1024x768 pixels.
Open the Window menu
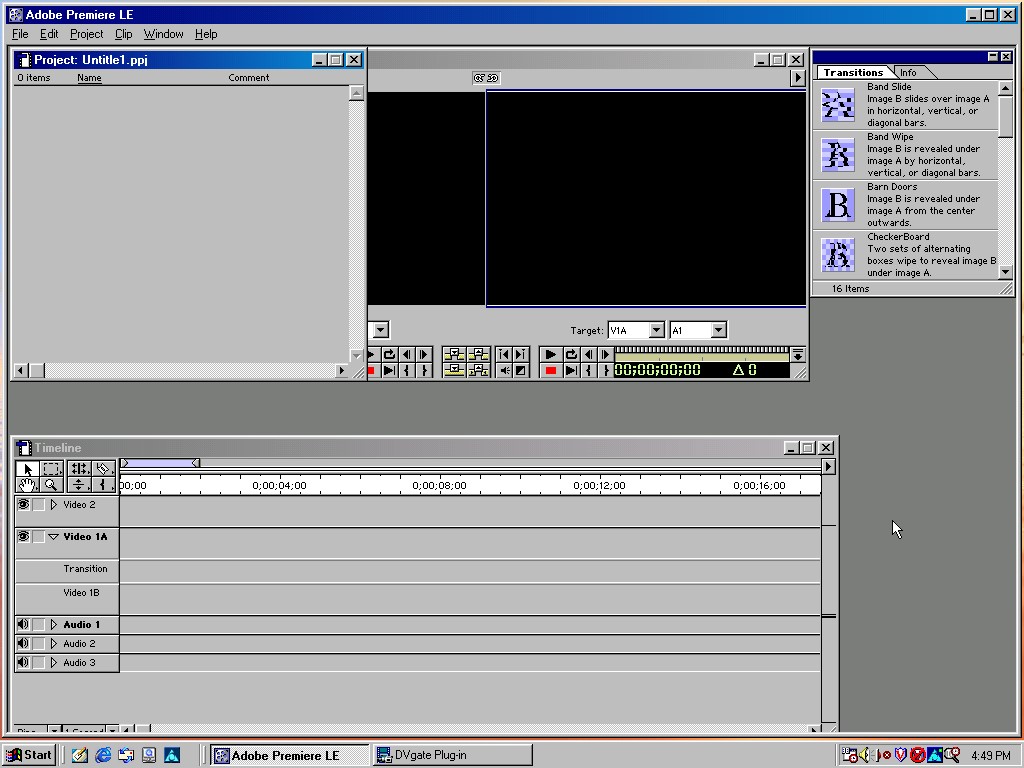coord(163,34)
